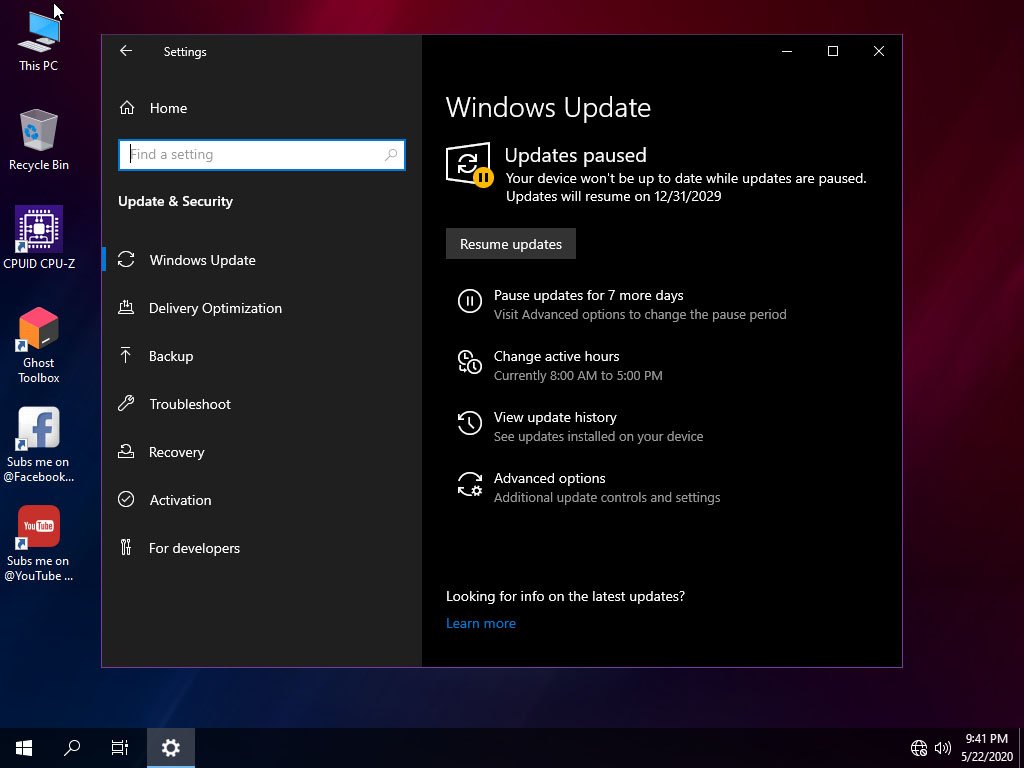Open the network tray icon
1024x768 pixels.
[919, 748]
